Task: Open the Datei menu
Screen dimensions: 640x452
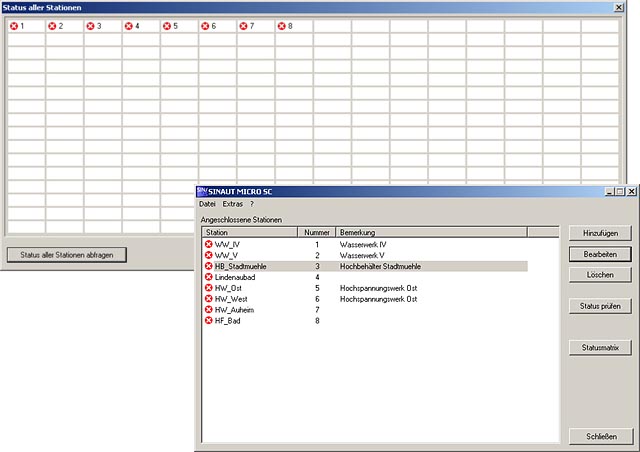Action: coord(207,204)
